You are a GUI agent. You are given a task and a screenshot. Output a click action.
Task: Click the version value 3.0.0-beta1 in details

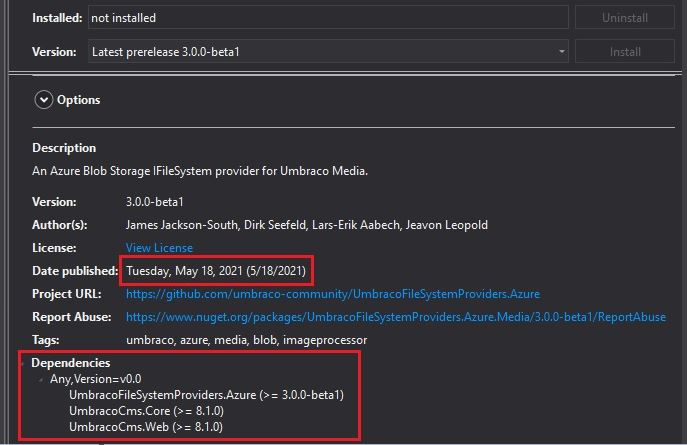pyautogui.click(x=155, y=202)
